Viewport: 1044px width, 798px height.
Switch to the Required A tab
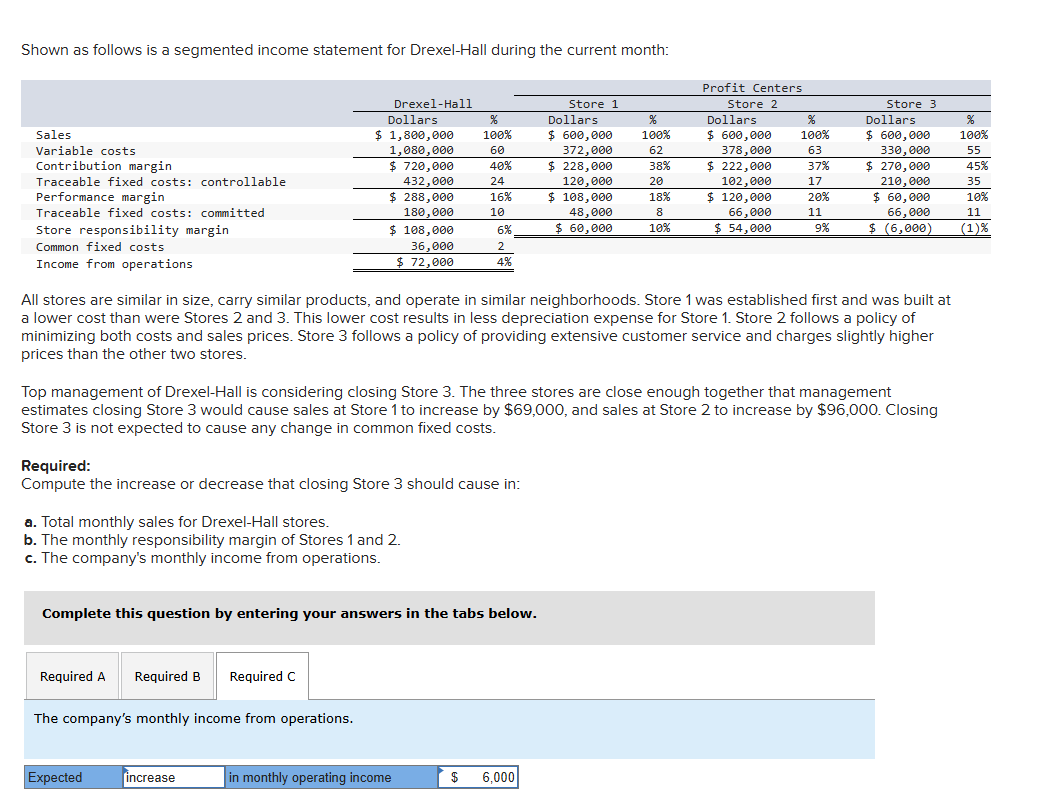pyautogui.click(x=72, y=675)
